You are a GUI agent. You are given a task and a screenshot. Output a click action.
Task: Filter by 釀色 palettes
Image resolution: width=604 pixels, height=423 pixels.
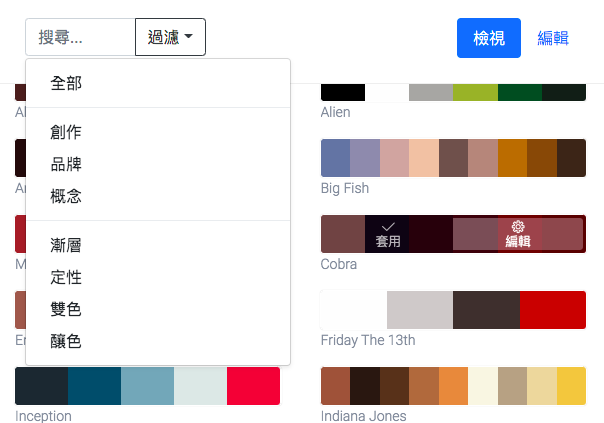click(x=66, y=341)
